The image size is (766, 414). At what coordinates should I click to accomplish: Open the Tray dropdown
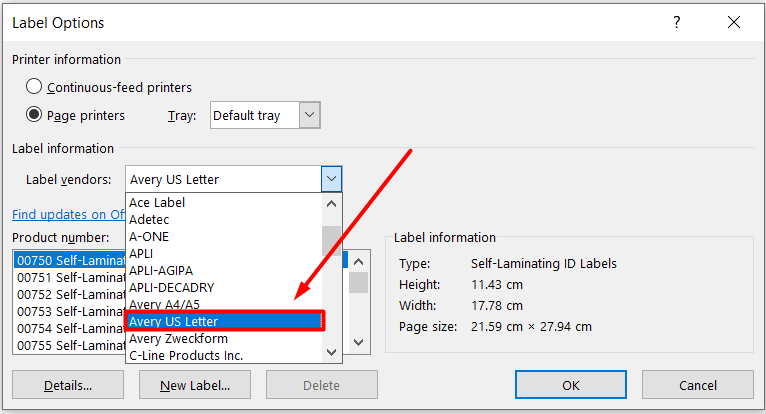(x=309, y=115)
